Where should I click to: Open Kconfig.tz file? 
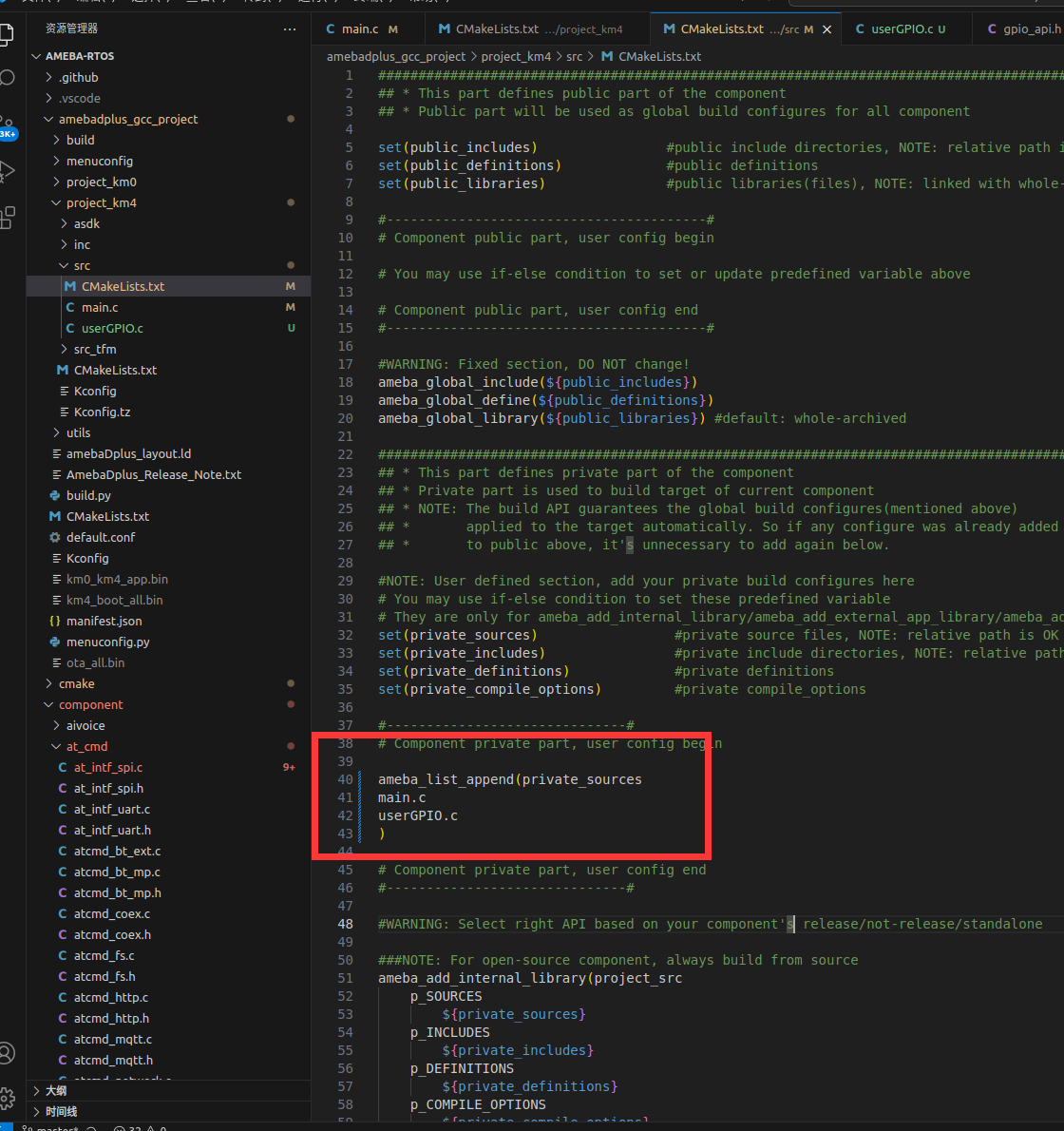[x=169, y=412]
